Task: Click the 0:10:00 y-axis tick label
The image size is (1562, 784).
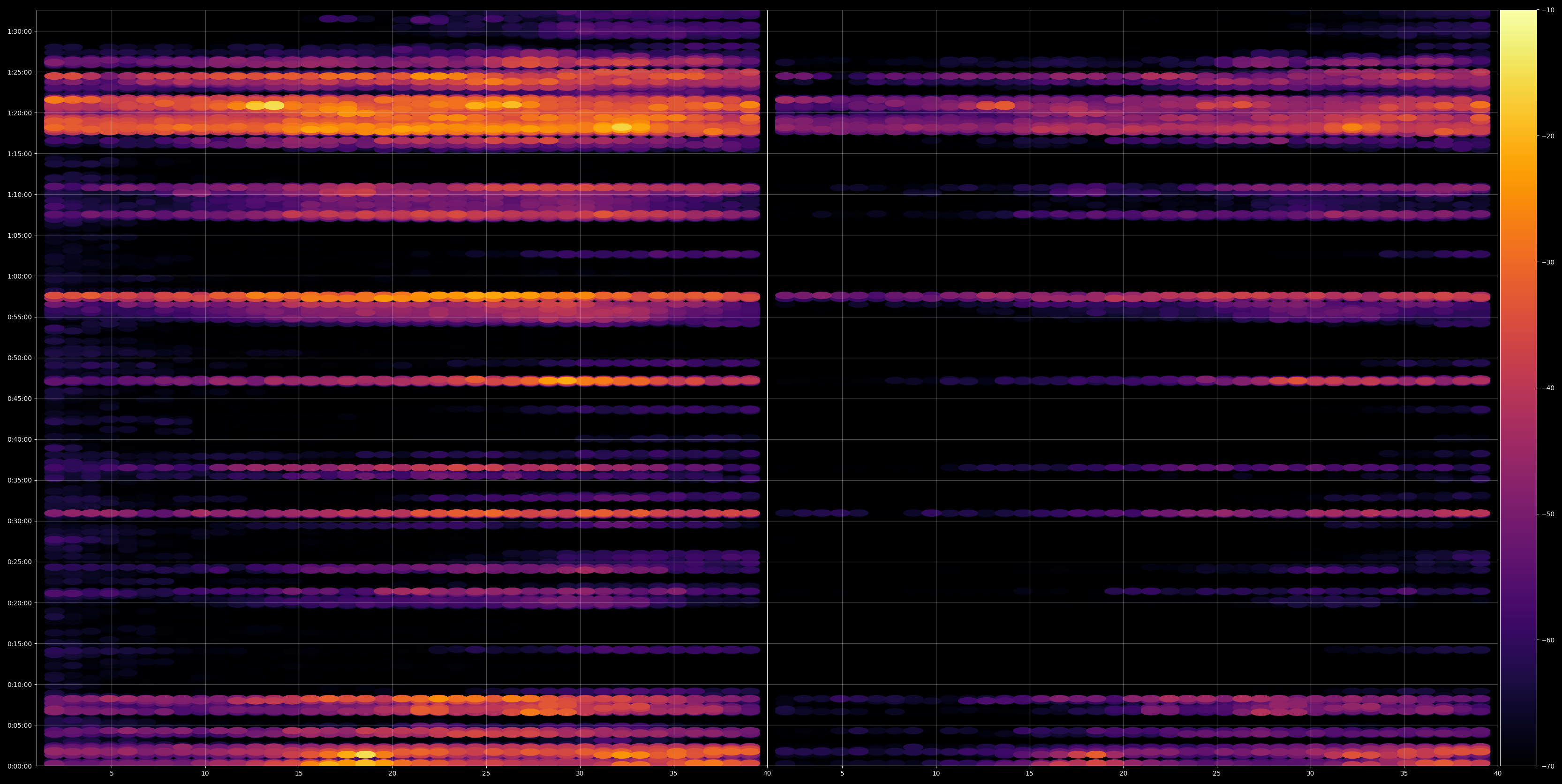Action: click(19, 685)
